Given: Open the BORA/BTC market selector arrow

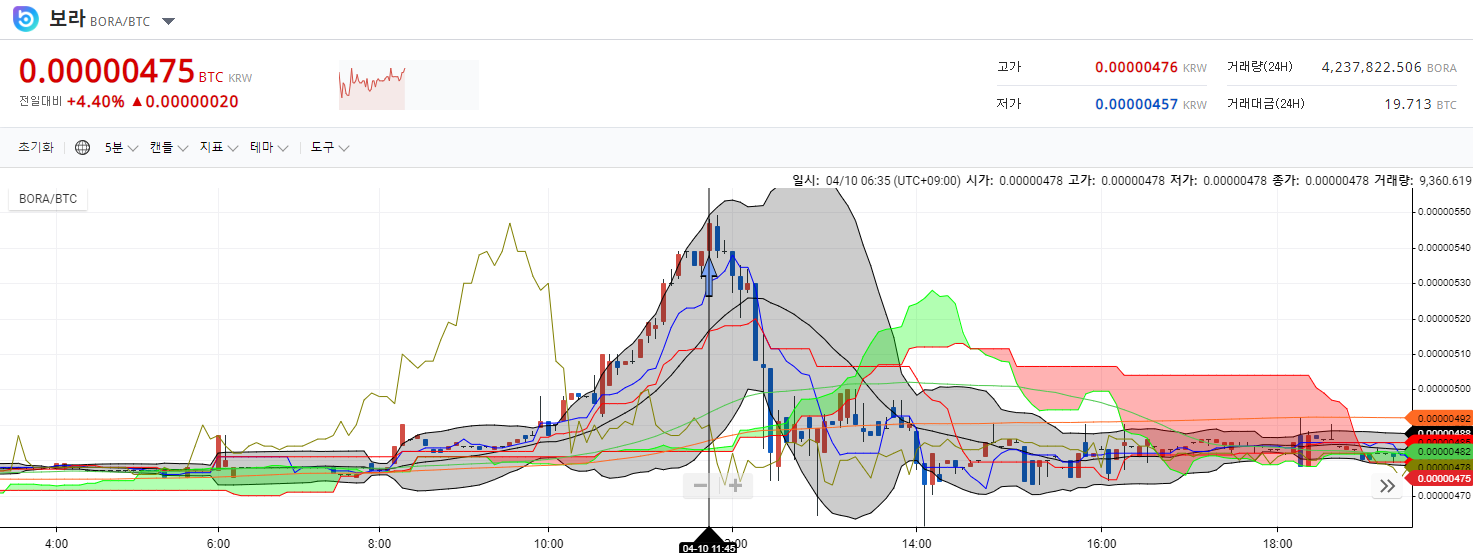Looking at the screenshot, I should 168,21.
